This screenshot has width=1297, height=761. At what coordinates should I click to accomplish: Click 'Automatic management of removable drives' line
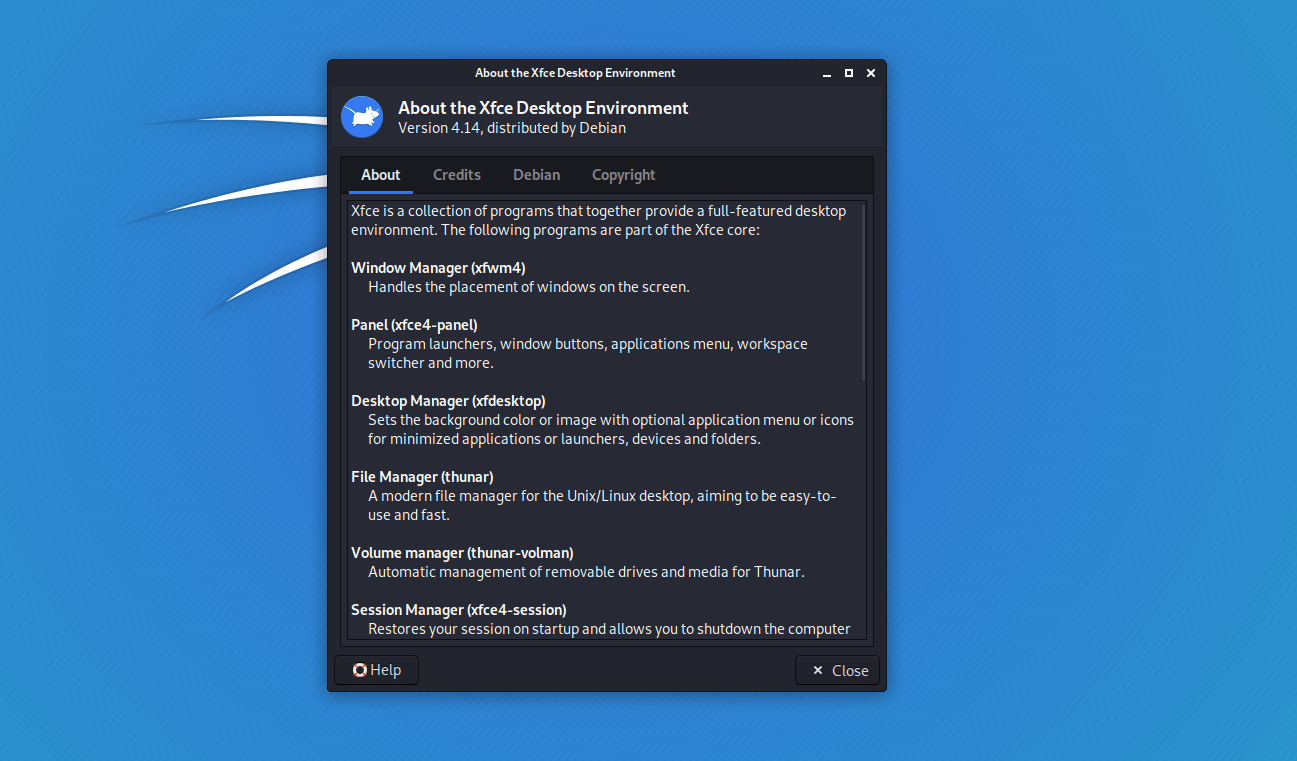point(586,572)
